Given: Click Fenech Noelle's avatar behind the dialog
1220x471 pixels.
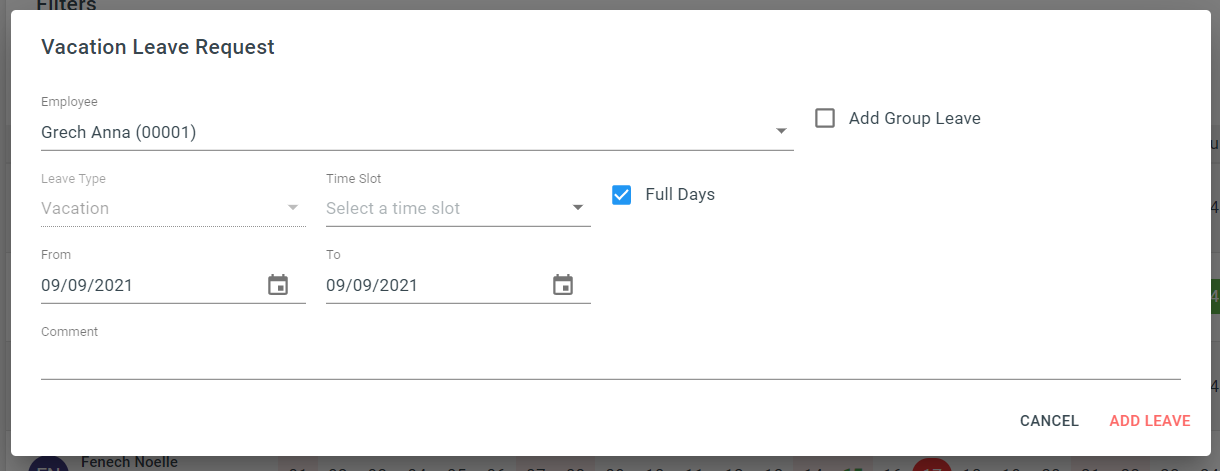Looking at the screenshot, I should [48, 464].
